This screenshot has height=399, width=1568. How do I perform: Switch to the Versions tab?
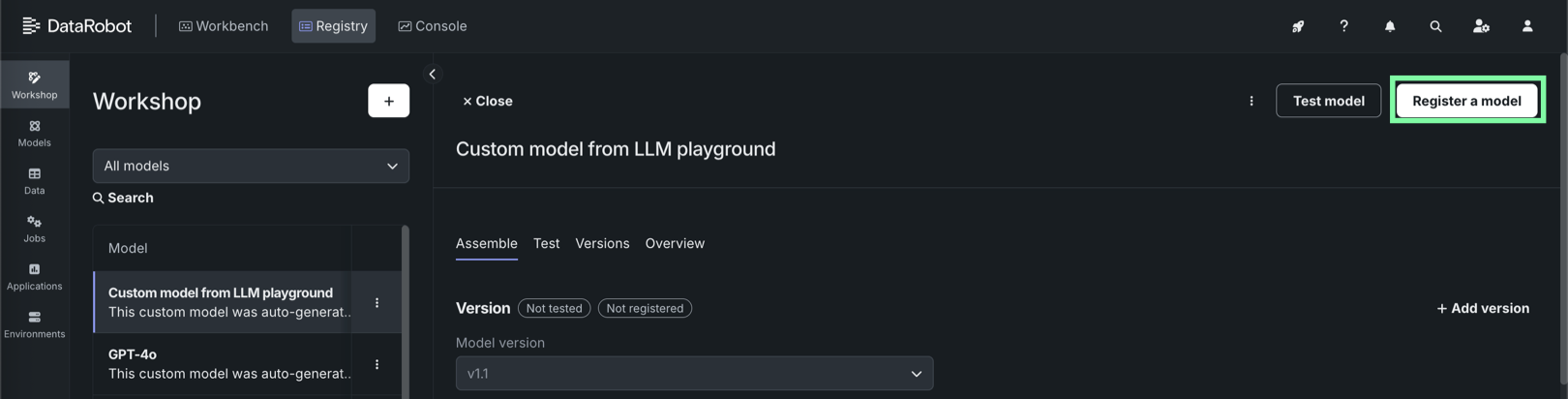pos(602,243)
